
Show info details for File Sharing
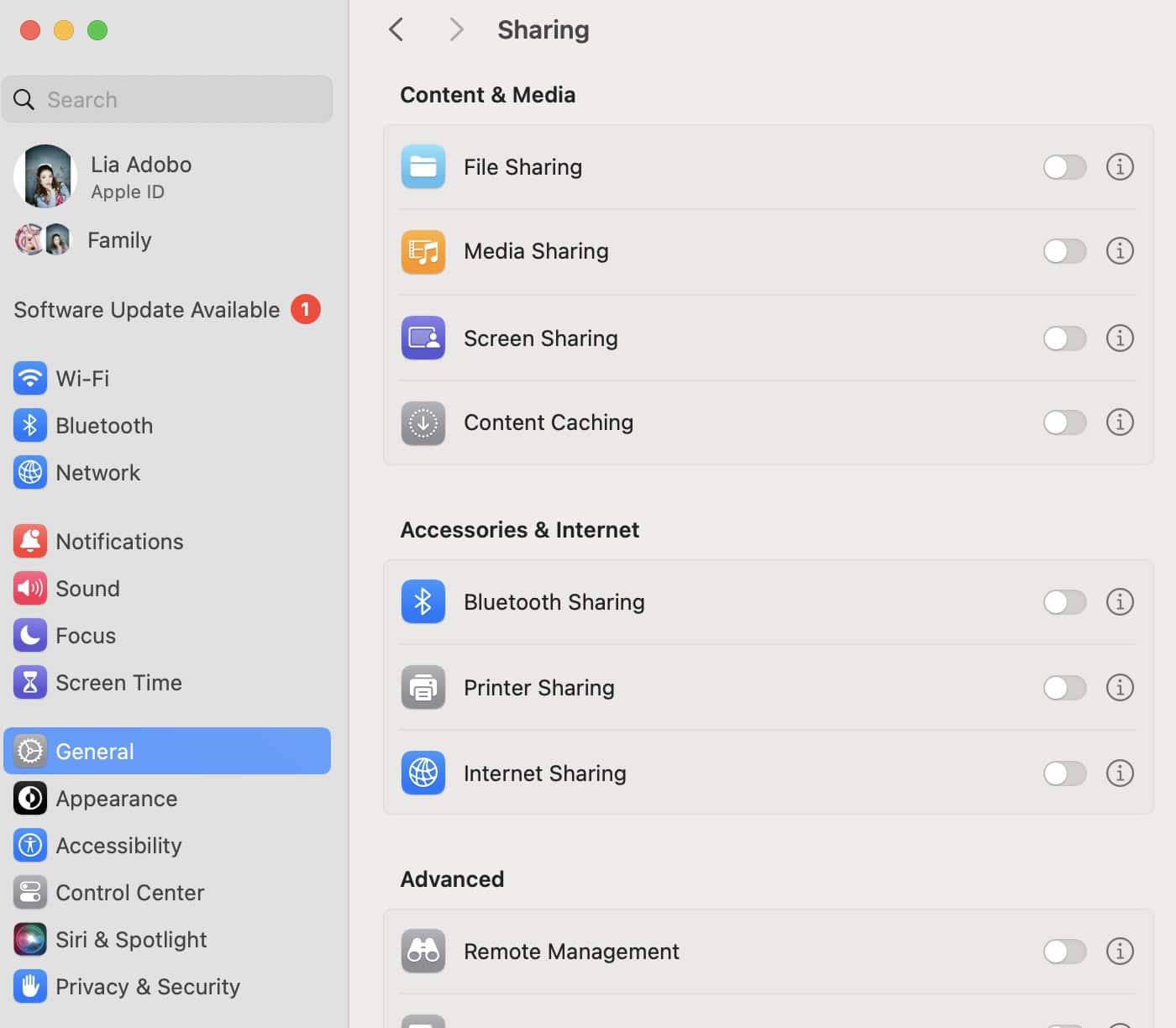[1119, 167]
